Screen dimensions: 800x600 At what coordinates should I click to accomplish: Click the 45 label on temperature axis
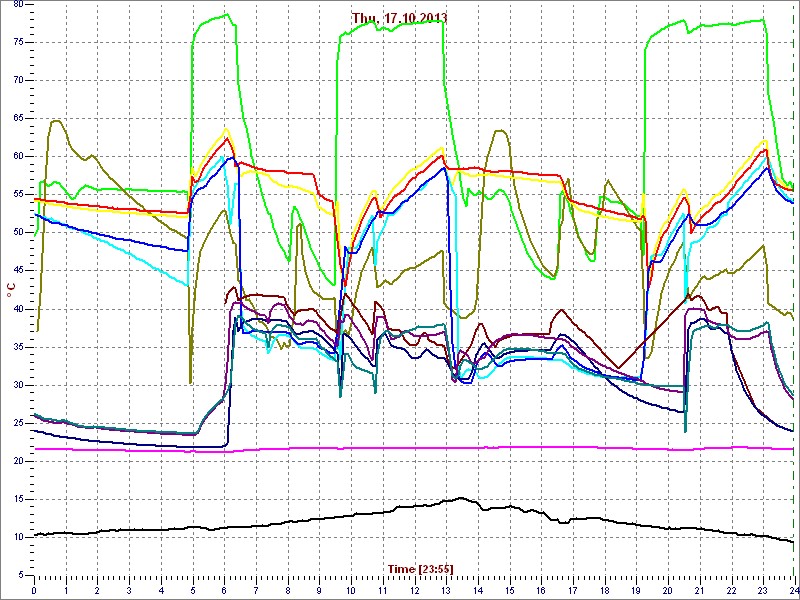tap(17, 271)
